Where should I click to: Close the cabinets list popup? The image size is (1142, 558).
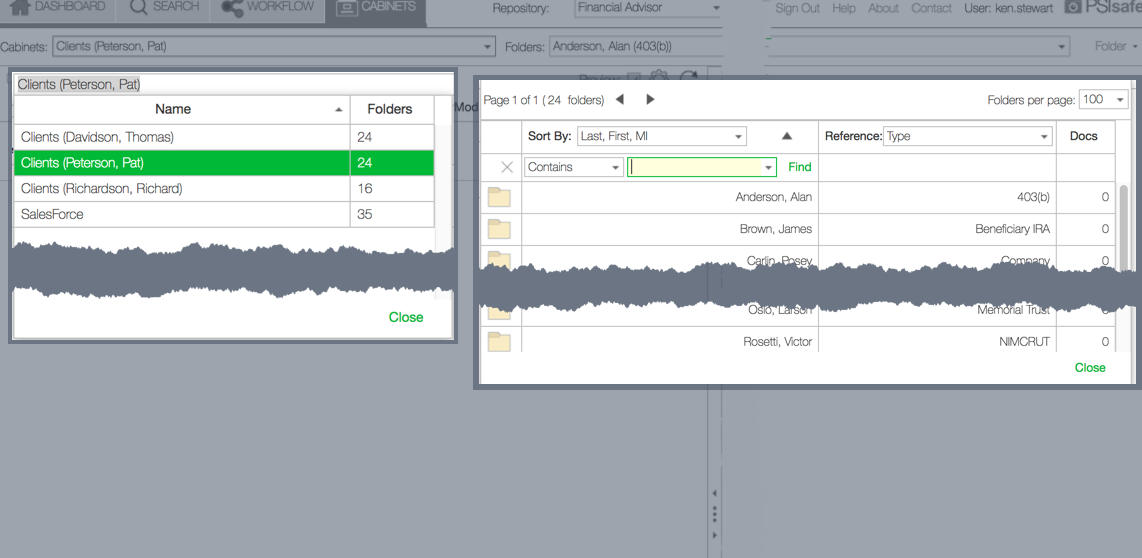point(406,317)
